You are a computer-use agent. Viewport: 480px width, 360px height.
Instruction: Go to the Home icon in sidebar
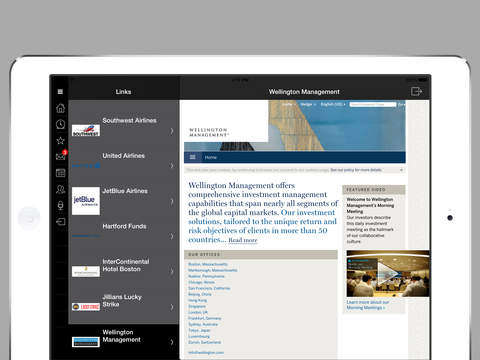coord(60,108)
